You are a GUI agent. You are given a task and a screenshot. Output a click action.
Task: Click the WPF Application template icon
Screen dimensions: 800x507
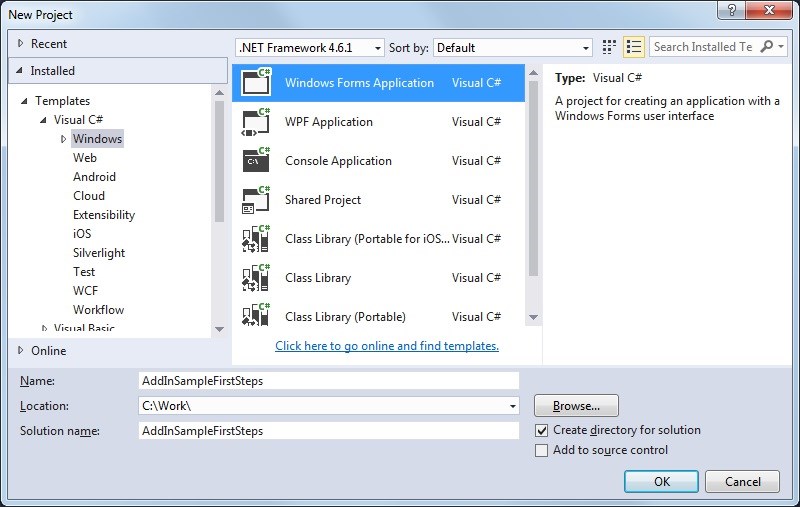coord(256,122)
